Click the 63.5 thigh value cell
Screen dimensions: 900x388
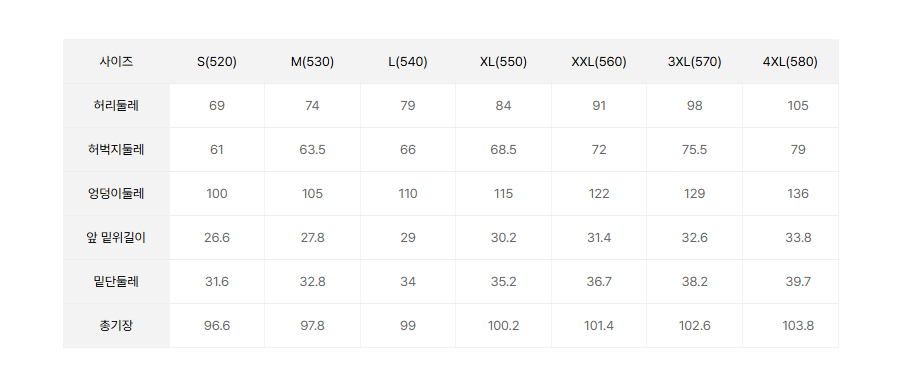coord(312,150)
